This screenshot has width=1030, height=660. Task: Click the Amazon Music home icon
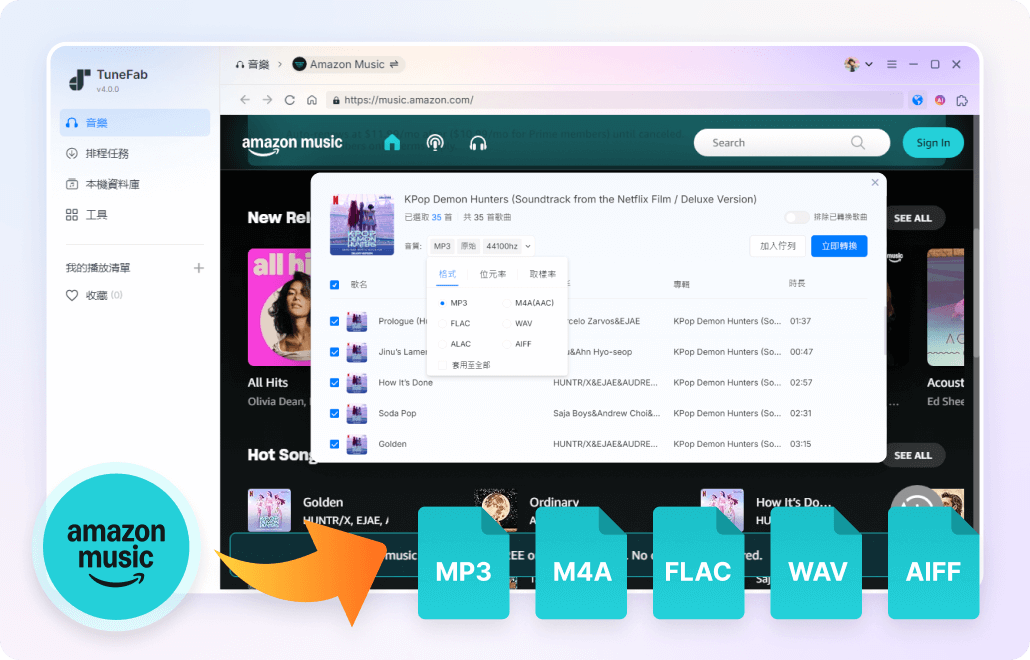(391, 142)
